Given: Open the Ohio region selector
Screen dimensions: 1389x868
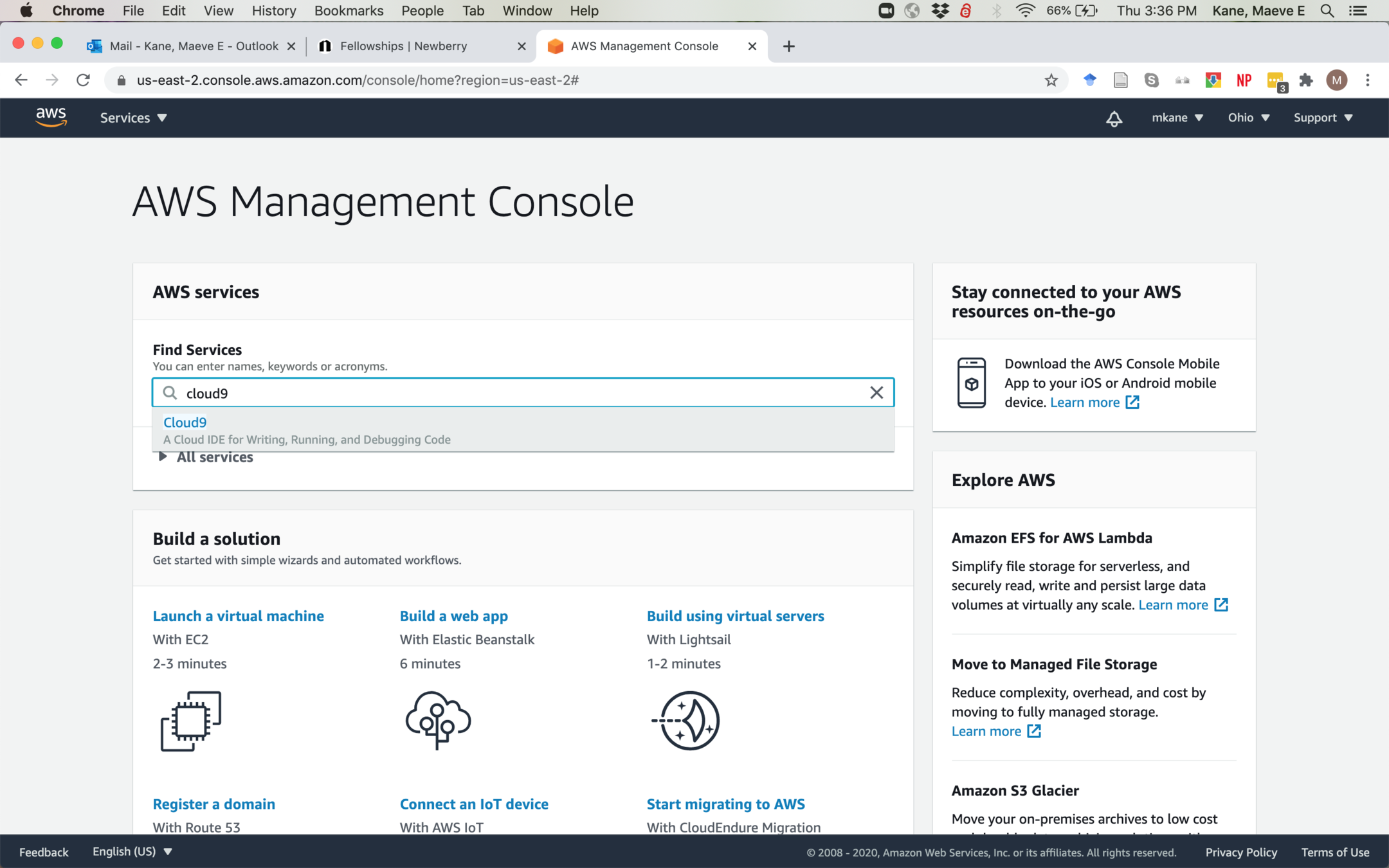Looking at the screenshot, I should [1248, 118].
